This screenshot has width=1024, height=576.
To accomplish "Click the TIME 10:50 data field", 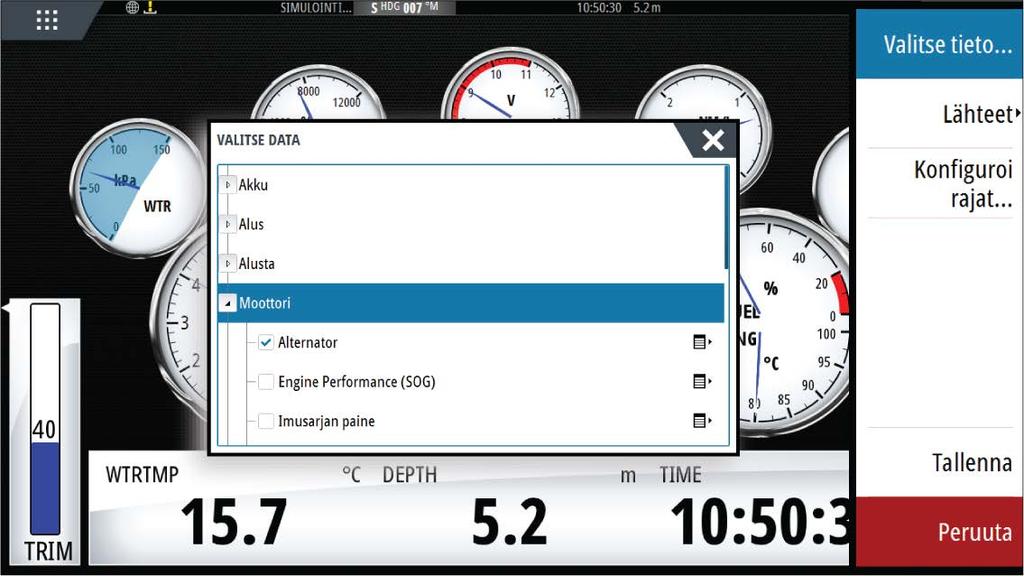I will pyautogui.click(x=753, y=507).
